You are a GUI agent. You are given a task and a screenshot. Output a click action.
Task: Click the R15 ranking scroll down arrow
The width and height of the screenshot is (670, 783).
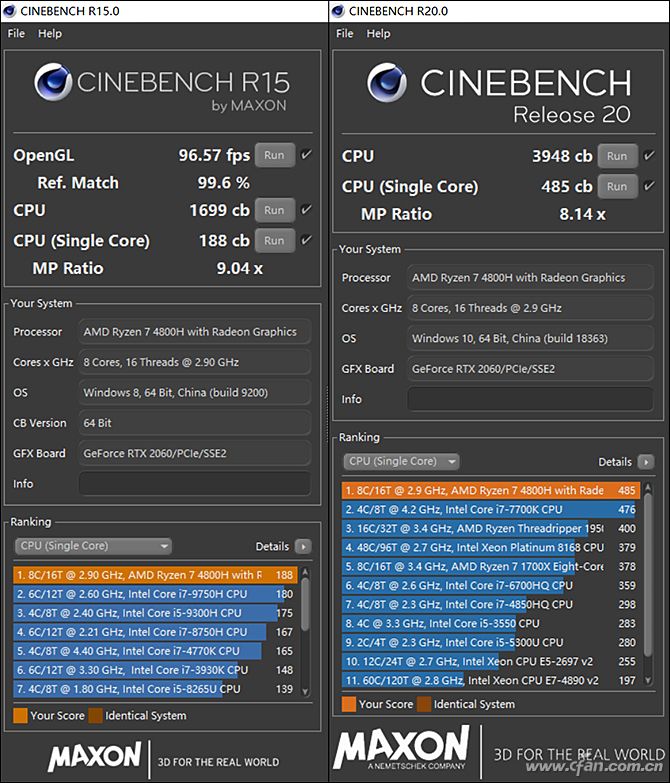tap(306, 692)
